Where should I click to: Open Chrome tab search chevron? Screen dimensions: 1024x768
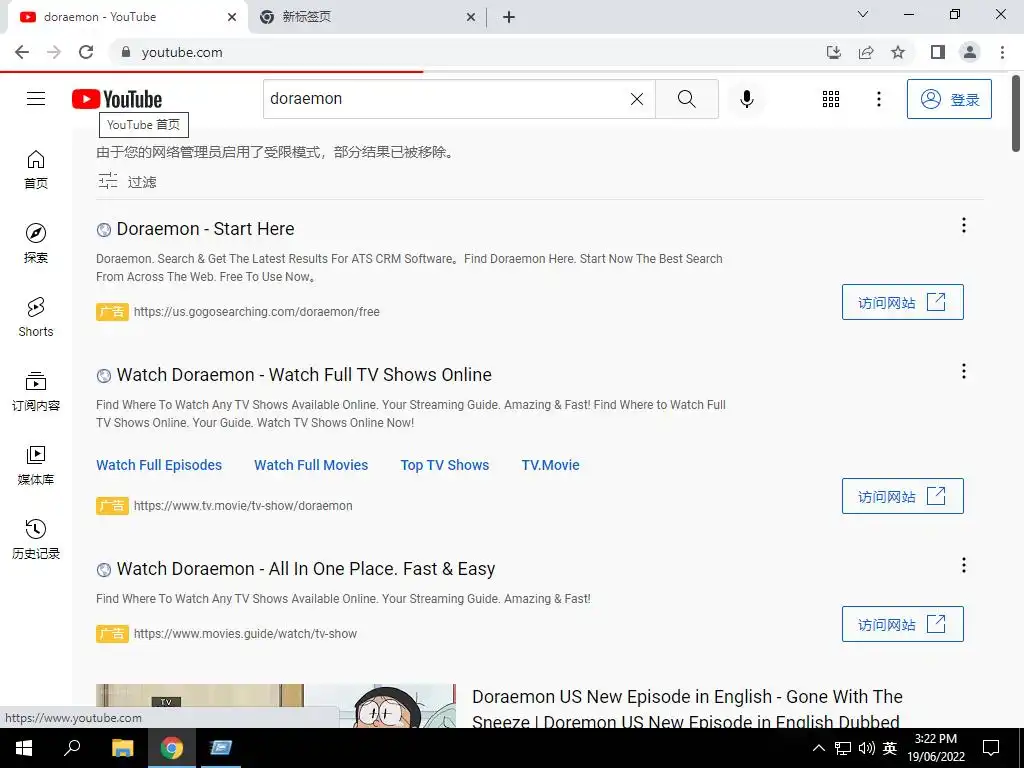(863, 14)
